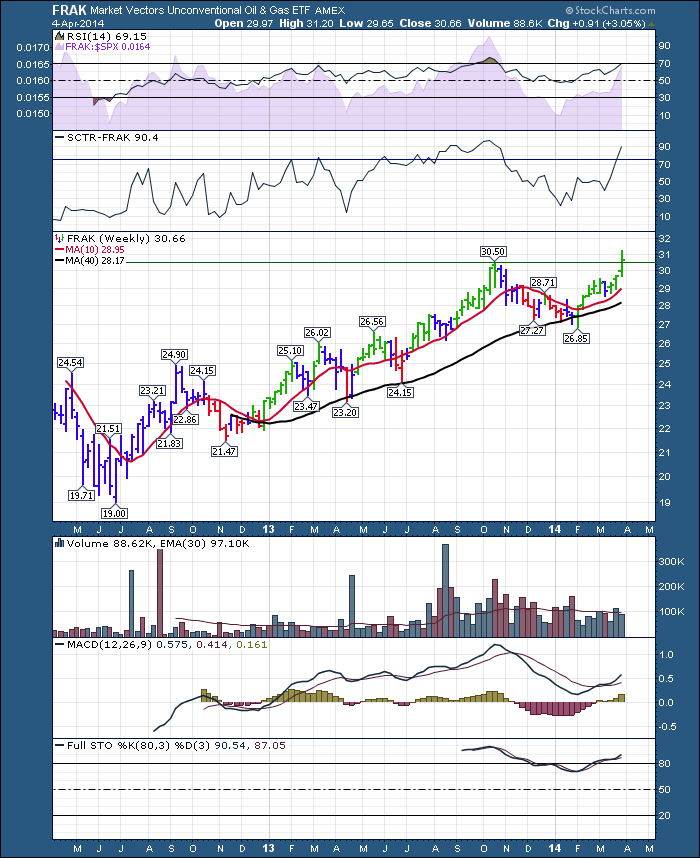The image size is (700, 858).
Task: Click the Open 29.97 value
Action: [244, 23]
